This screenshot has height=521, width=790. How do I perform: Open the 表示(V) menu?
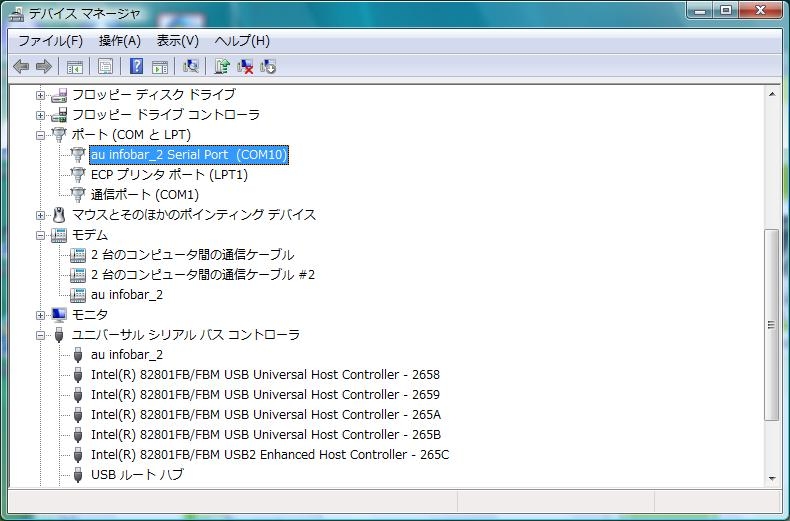177,41
